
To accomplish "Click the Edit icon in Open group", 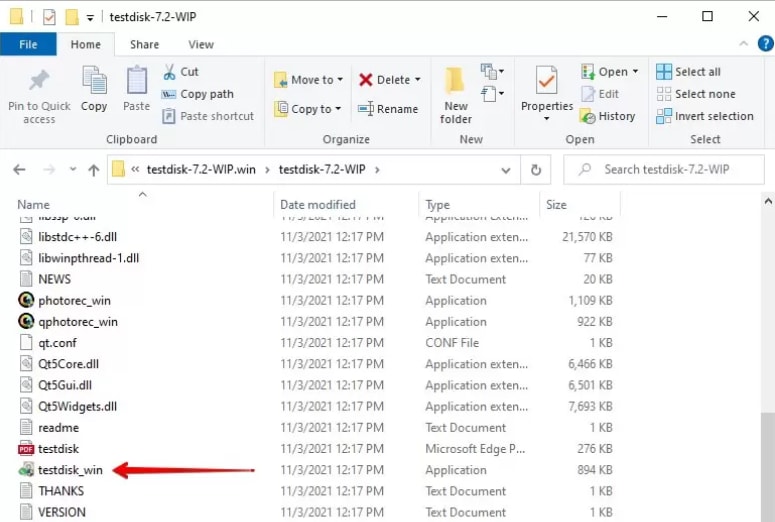I will [588, 94].
